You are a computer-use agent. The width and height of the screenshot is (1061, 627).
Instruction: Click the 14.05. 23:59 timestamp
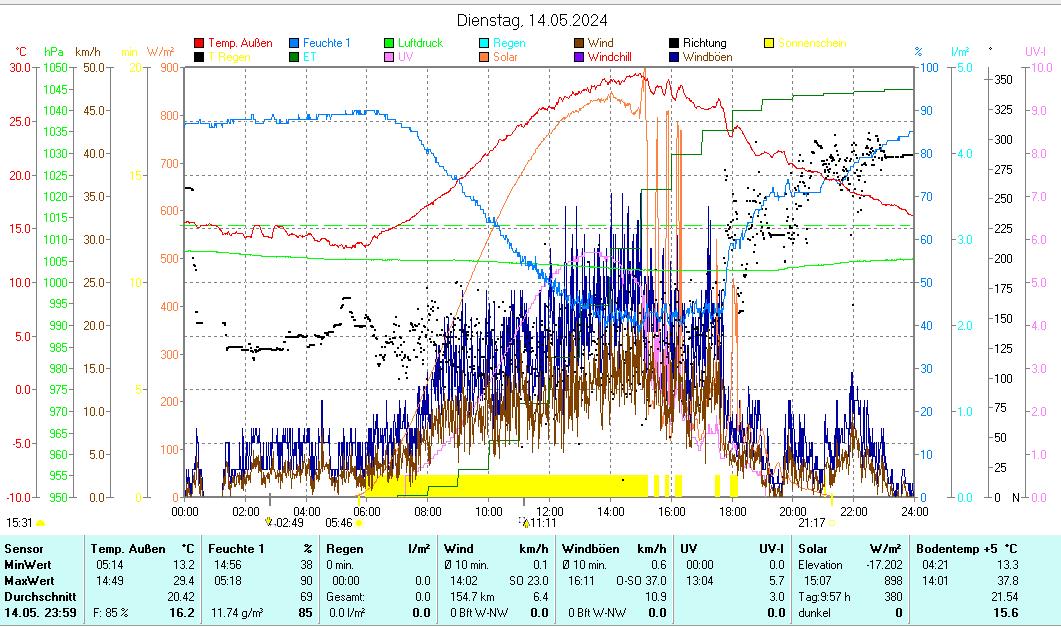[x=40, y=613]
